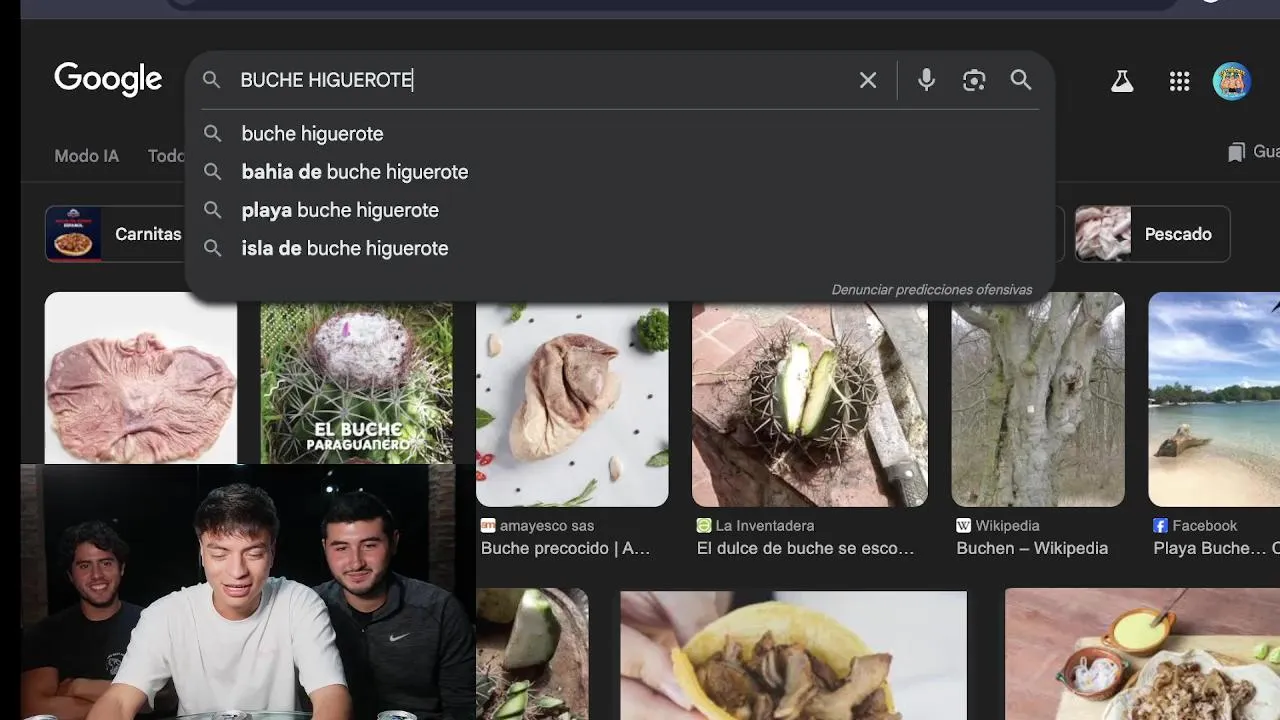Screen dimensions: 1280x720
Task: Switch to the Modo IA tab
Action: [86, 156]
